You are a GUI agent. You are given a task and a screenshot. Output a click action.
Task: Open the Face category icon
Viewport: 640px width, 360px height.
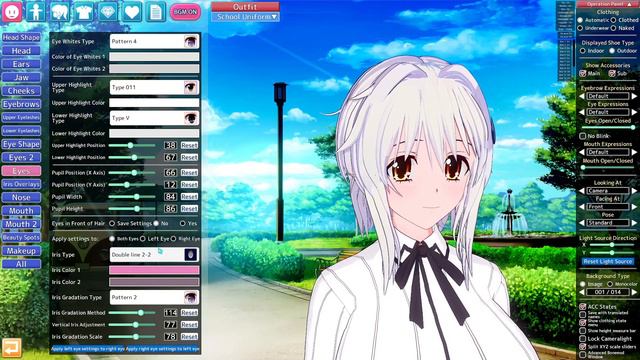pos(12,11)
